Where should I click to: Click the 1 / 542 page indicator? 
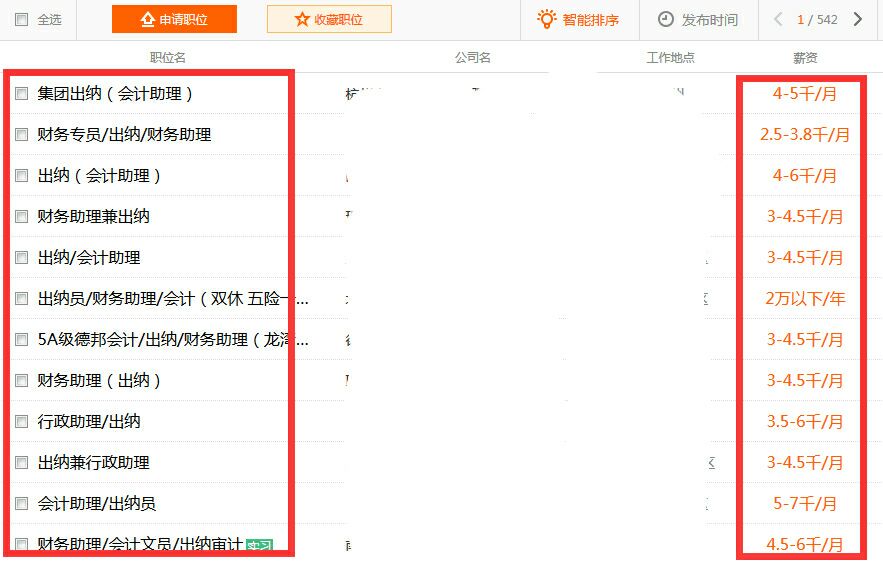[x=817, y=19]
